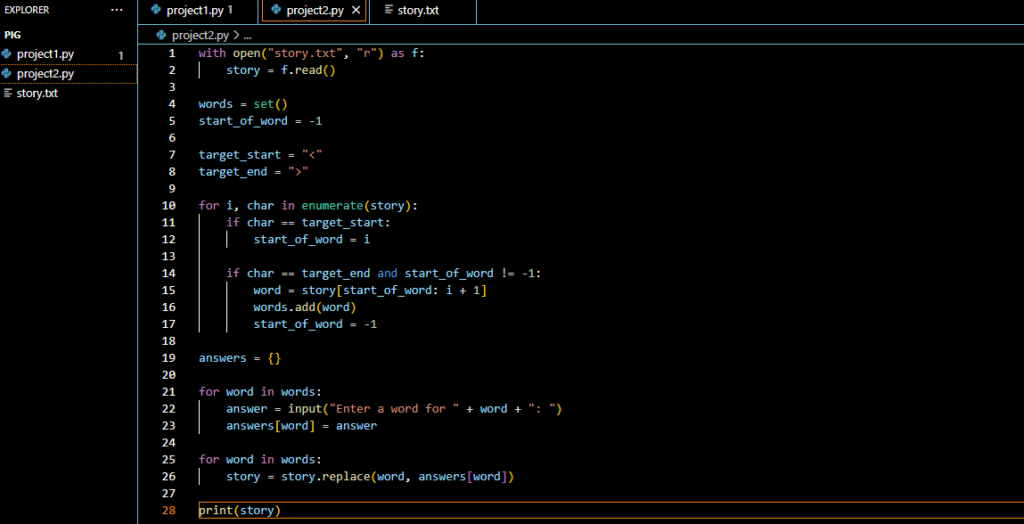Click project2.py name in breadcrumb path

200,35
